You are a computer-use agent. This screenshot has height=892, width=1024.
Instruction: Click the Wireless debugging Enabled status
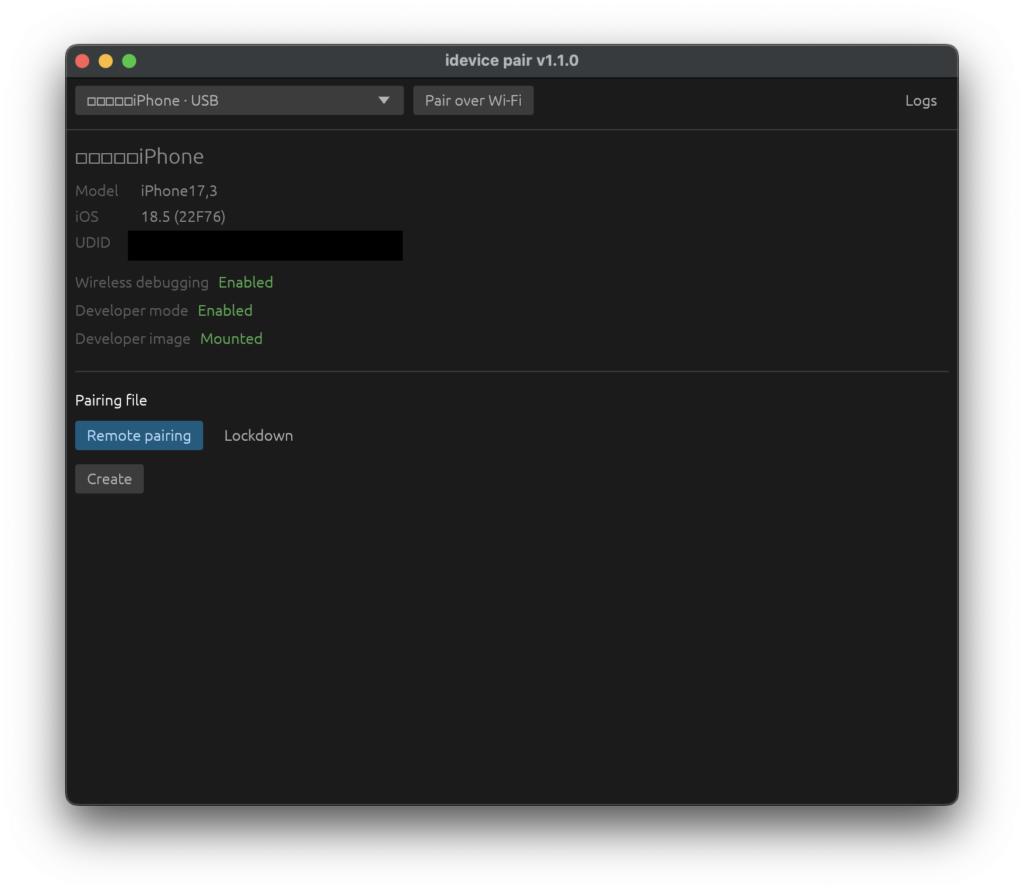(246, 282)
